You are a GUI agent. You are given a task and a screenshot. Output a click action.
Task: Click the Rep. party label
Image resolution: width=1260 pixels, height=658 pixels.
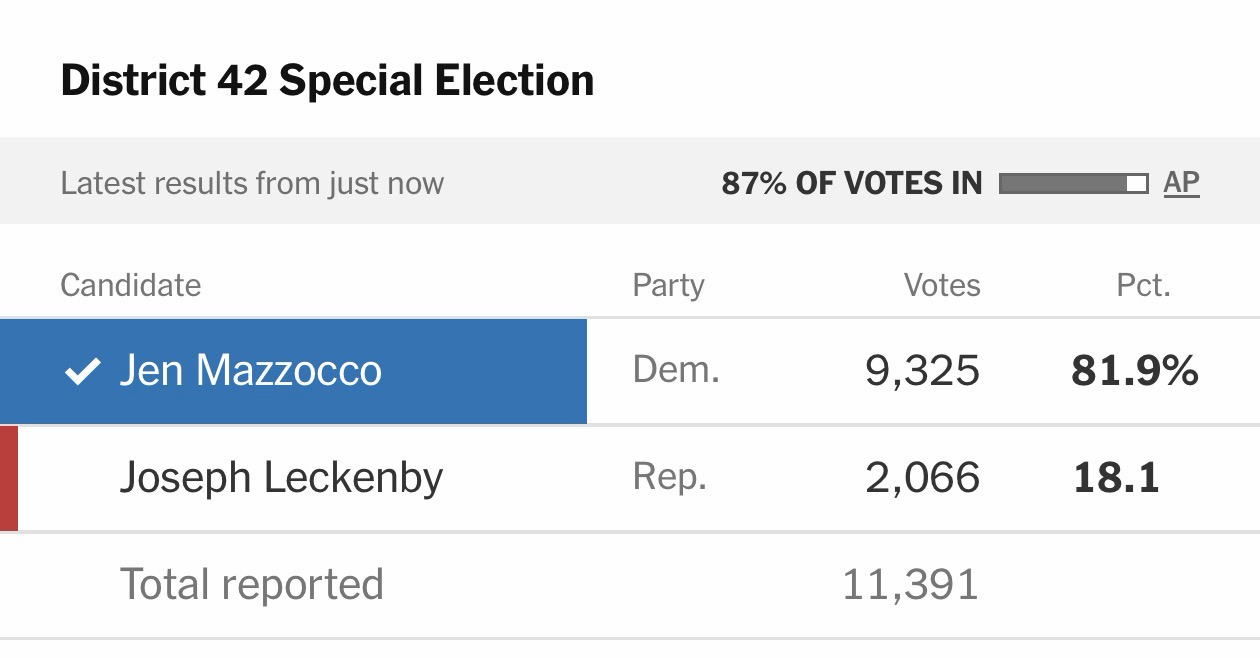tap(670, 476)
